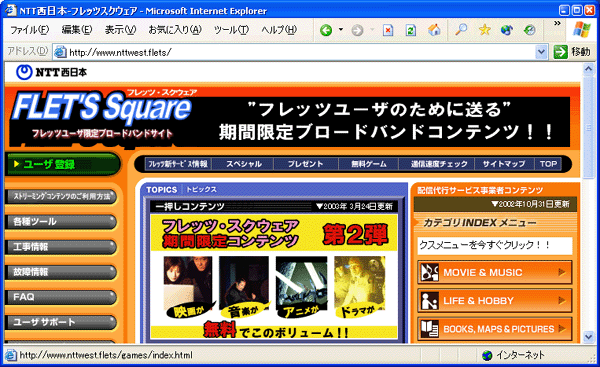Stop page loading with the red X icon
600x367 pixels.
point(388,30)
